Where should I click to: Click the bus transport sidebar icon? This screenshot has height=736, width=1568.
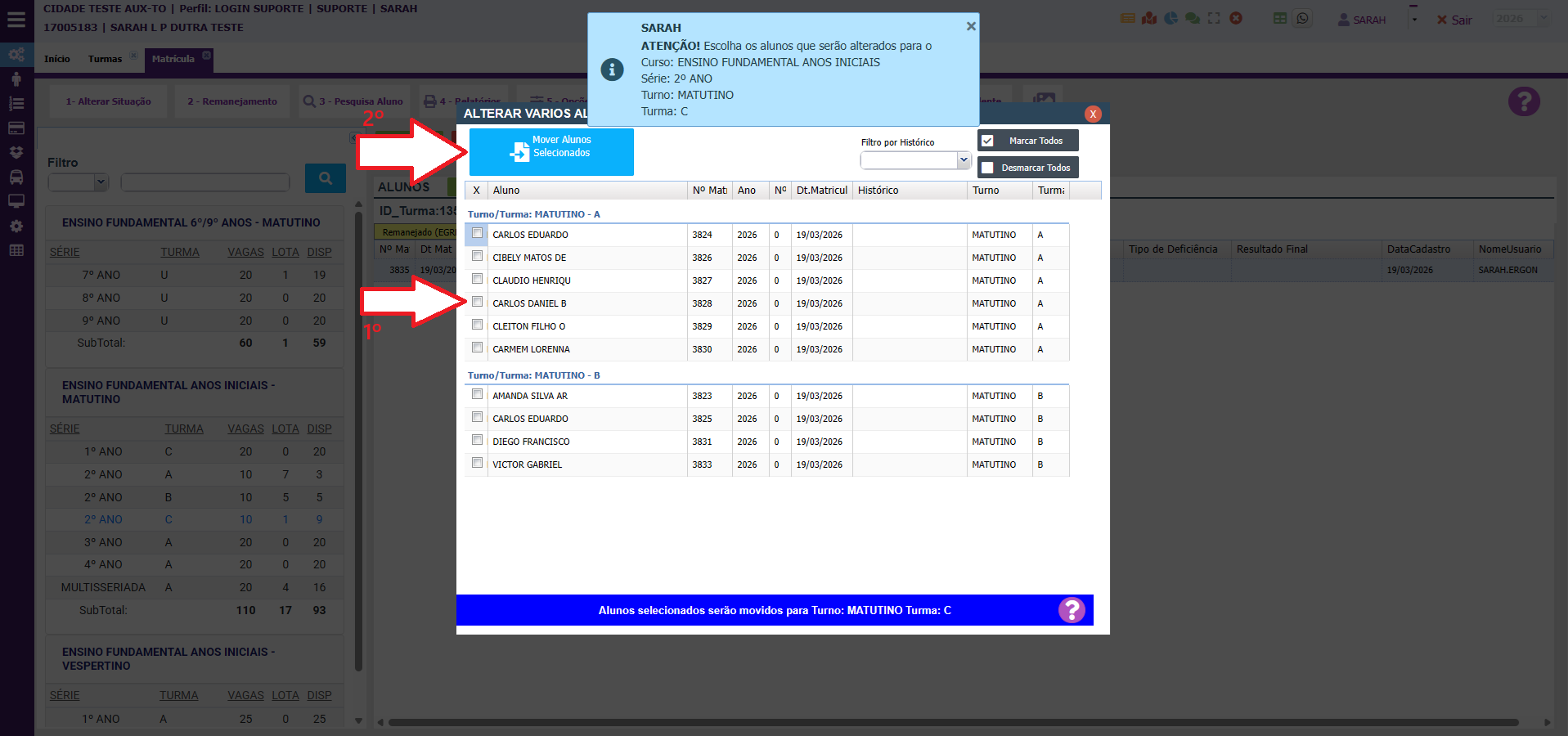16,177
